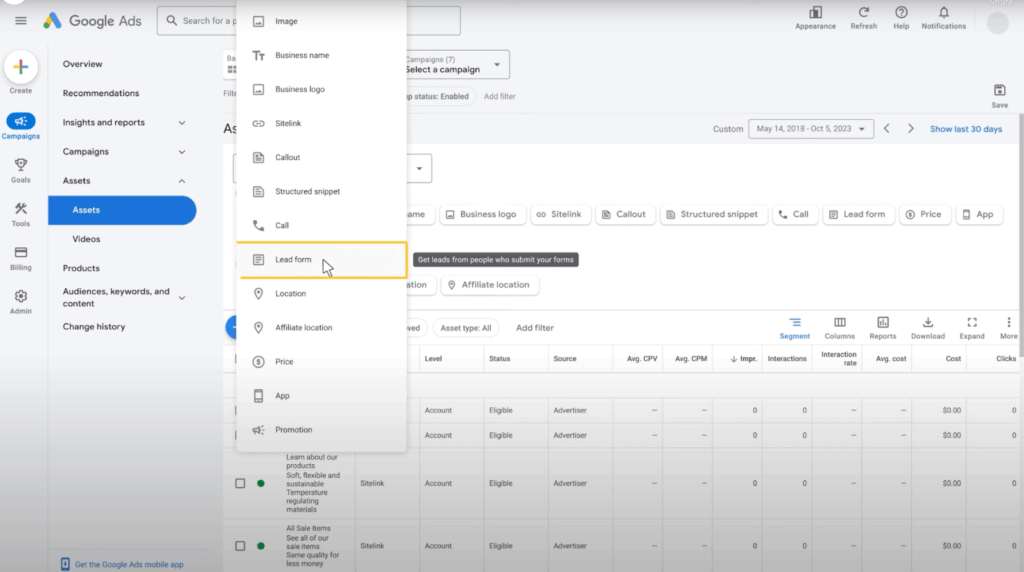
Task: Open Videos under Assets
Action: click(86, 239)
